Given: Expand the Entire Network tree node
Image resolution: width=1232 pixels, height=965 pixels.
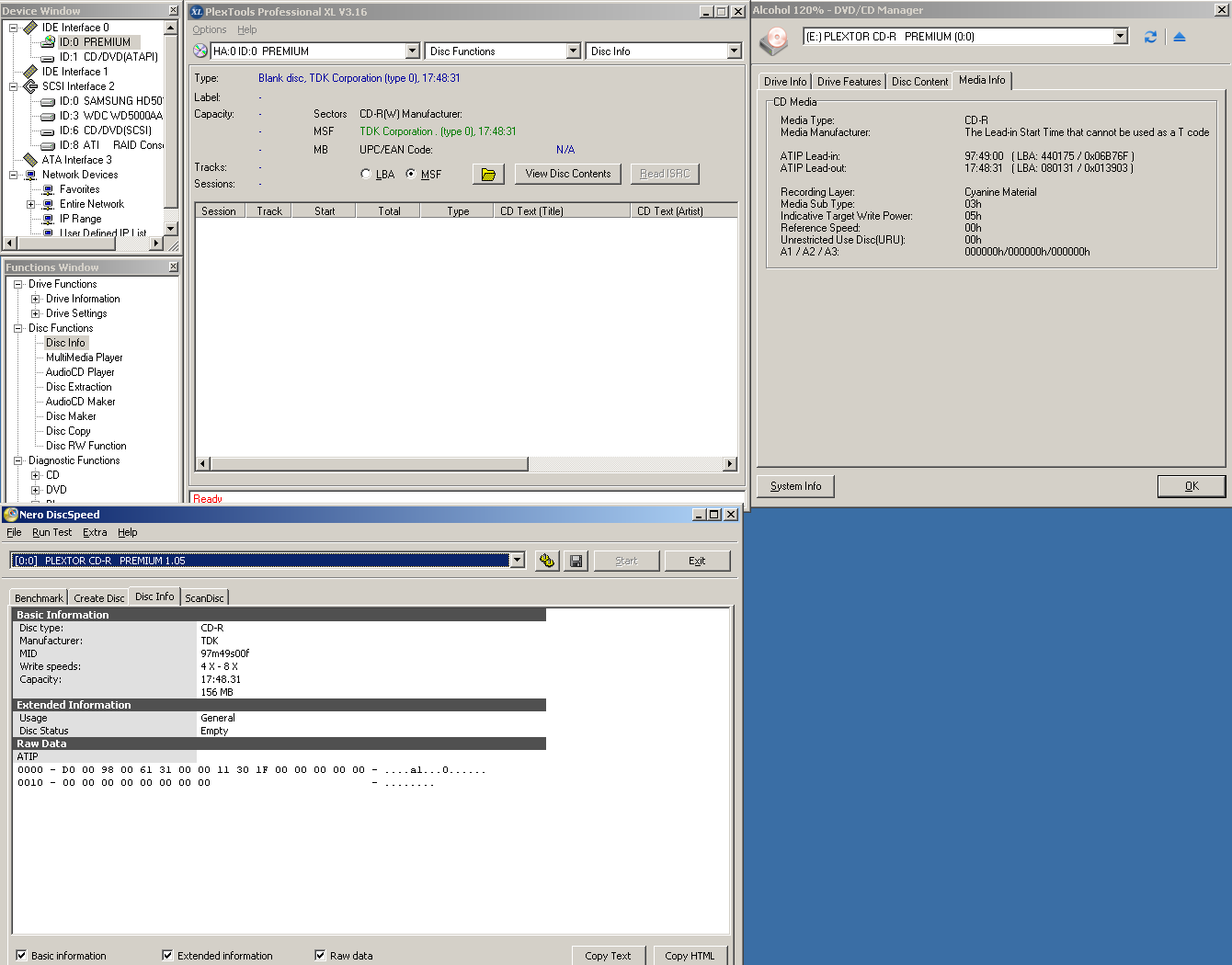Looking at the screenshot, I should tap(30, 204).
